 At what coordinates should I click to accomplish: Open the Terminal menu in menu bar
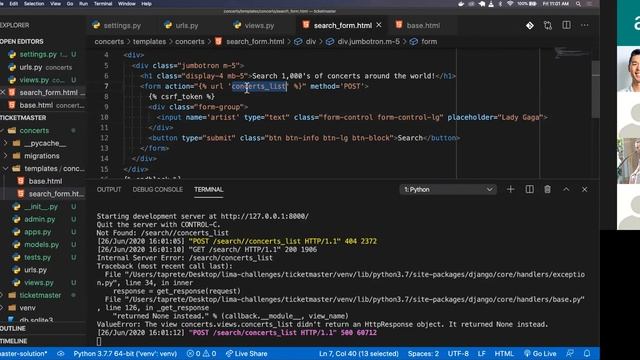click(x=103, y=4)
